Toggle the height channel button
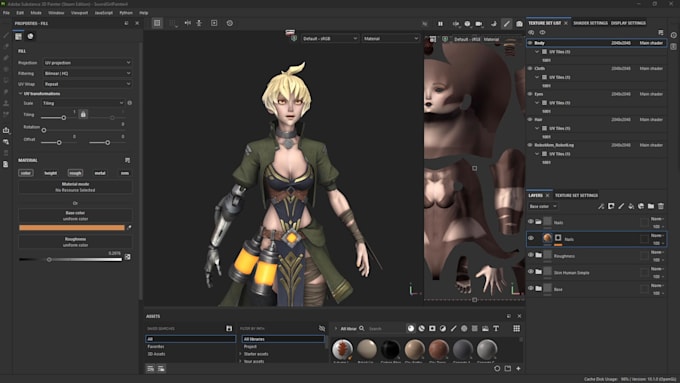The height and width of the screenshot is (383, 680). point(51,173)
